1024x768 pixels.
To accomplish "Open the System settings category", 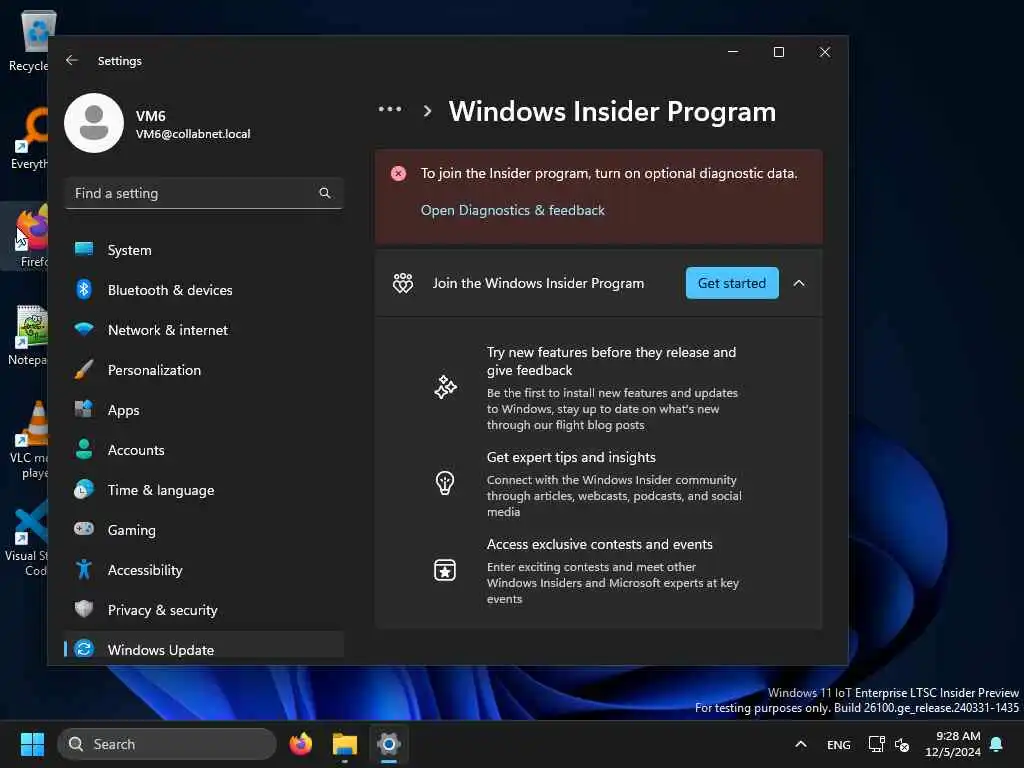I will coord(204,249).
